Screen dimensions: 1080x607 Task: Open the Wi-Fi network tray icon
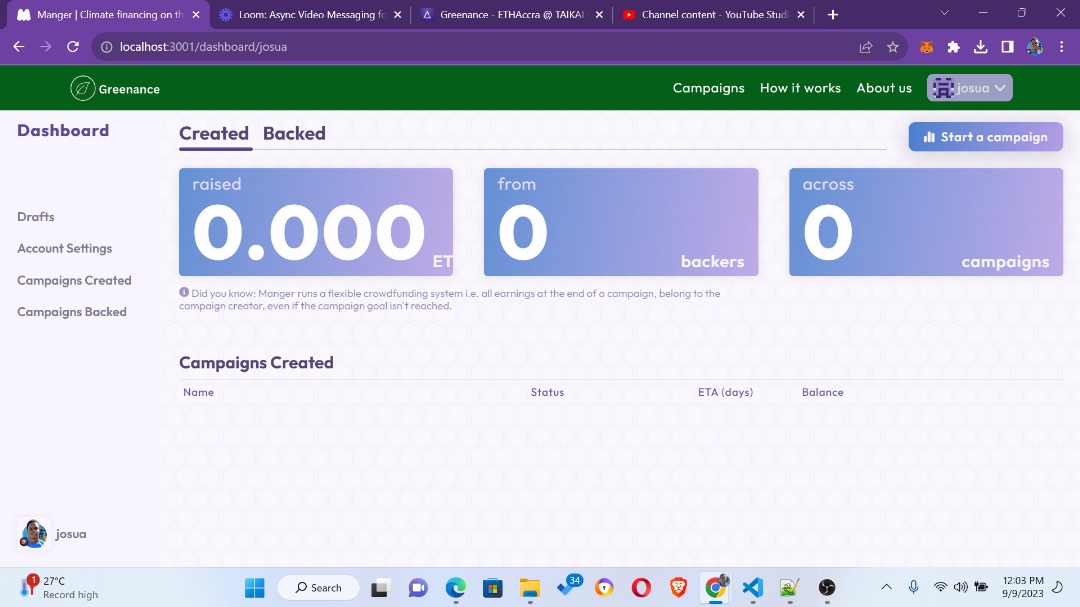coord(940,587)
